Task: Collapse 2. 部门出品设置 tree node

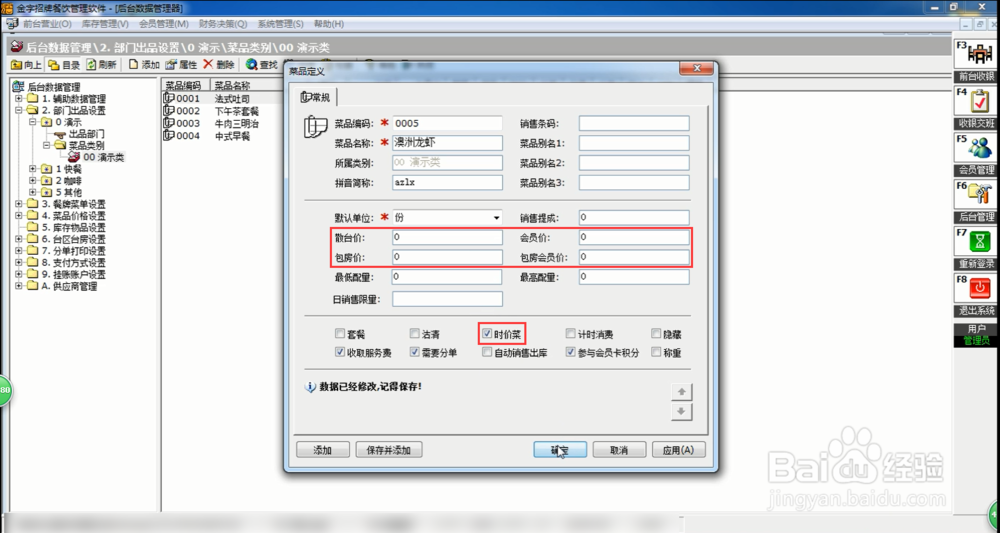Action: coord(18,110)
